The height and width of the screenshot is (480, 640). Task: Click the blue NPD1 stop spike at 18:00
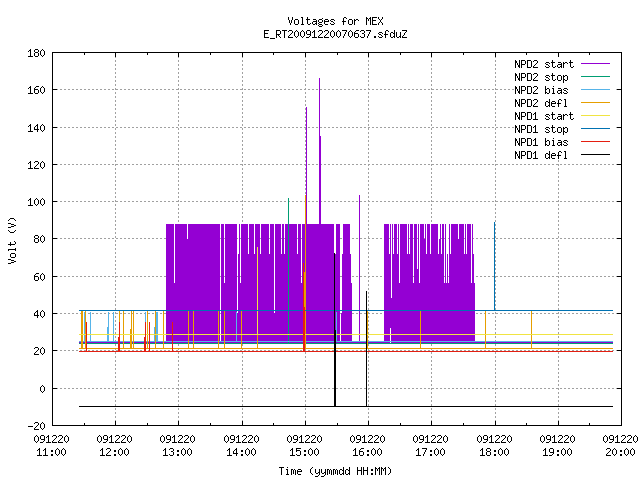pyautogui.click(x=495, y=265)
